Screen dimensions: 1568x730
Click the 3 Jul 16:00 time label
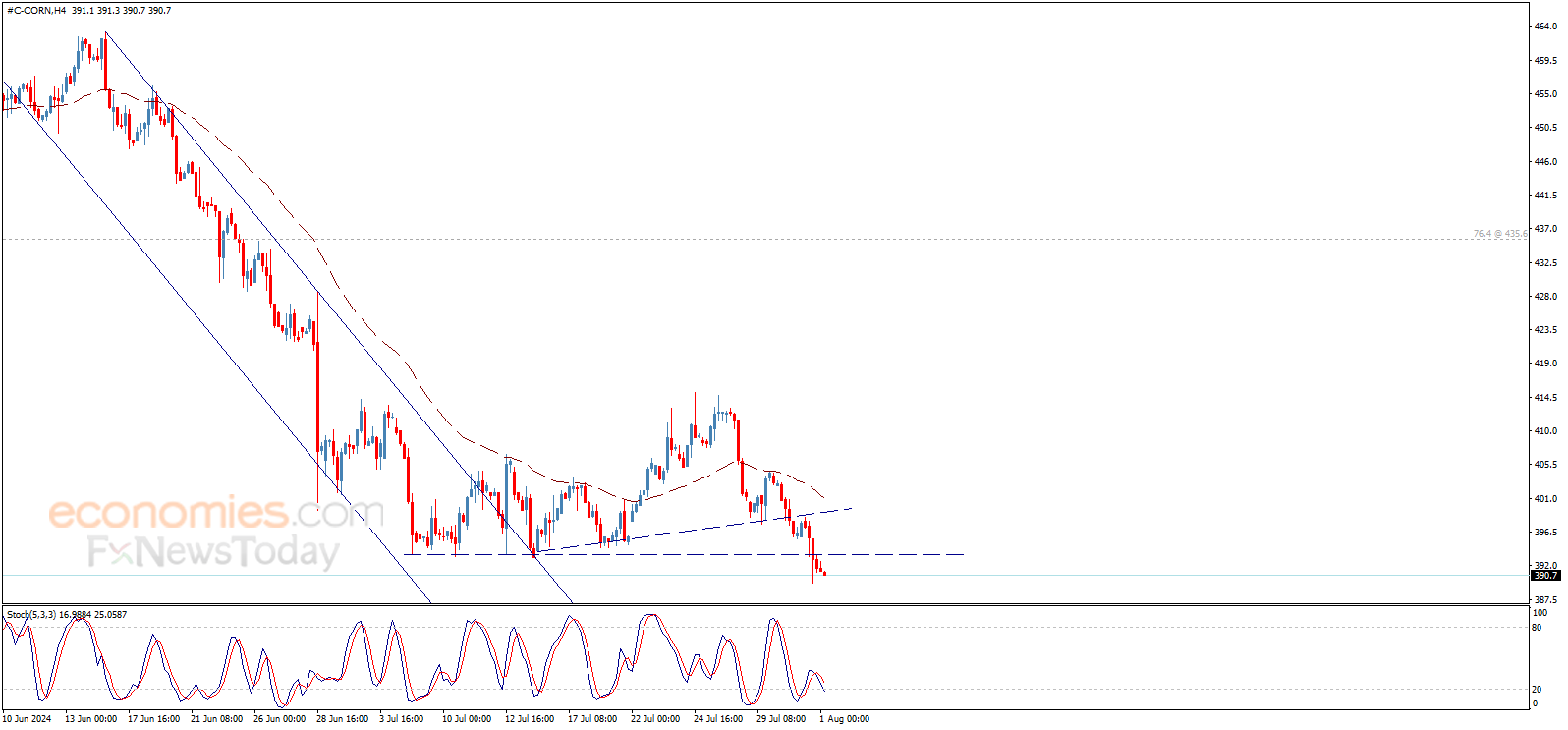(402, 719)
